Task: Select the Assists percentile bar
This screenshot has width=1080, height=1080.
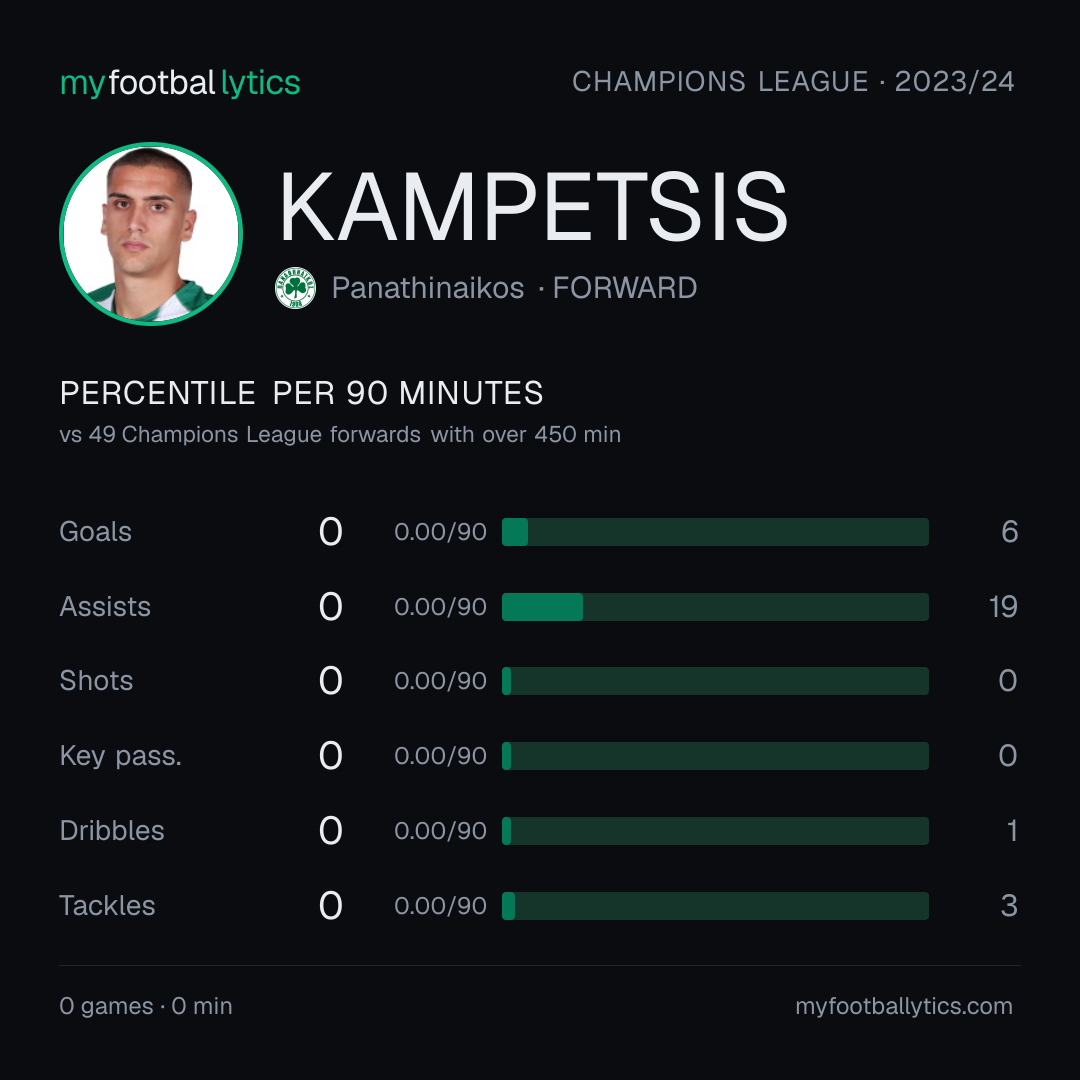Action: (x=715, y=607)
